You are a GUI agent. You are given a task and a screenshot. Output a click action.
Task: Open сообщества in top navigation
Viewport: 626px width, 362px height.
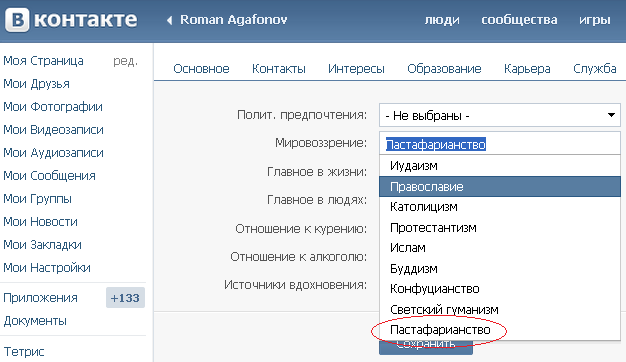click(x=519, y=20)
